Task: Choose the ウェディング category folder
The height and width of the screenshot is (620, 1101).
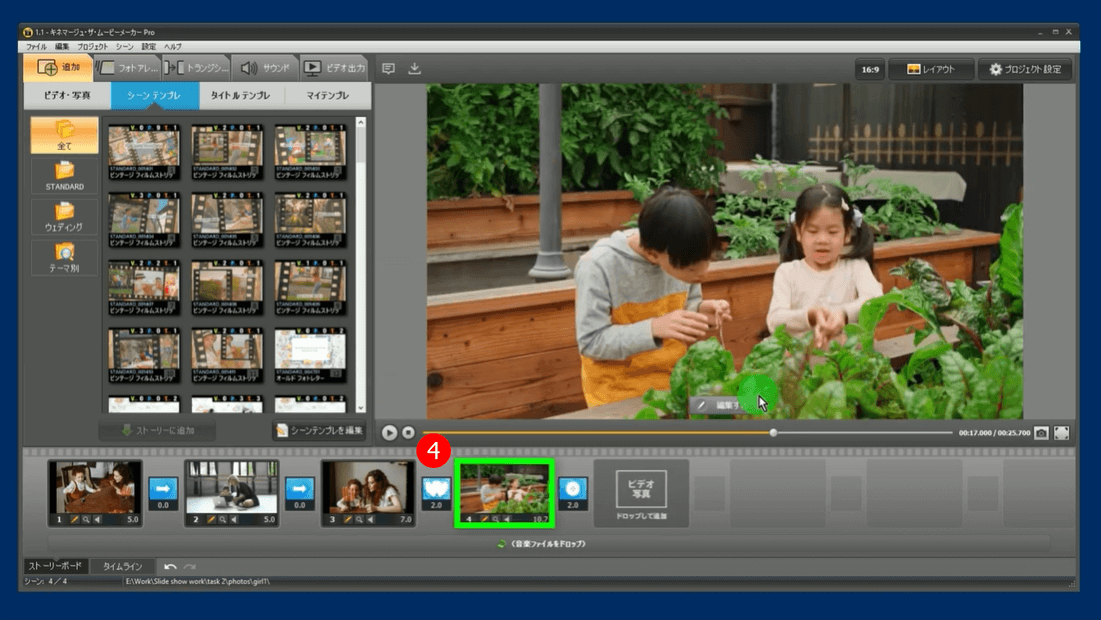Action: point(64,216)
